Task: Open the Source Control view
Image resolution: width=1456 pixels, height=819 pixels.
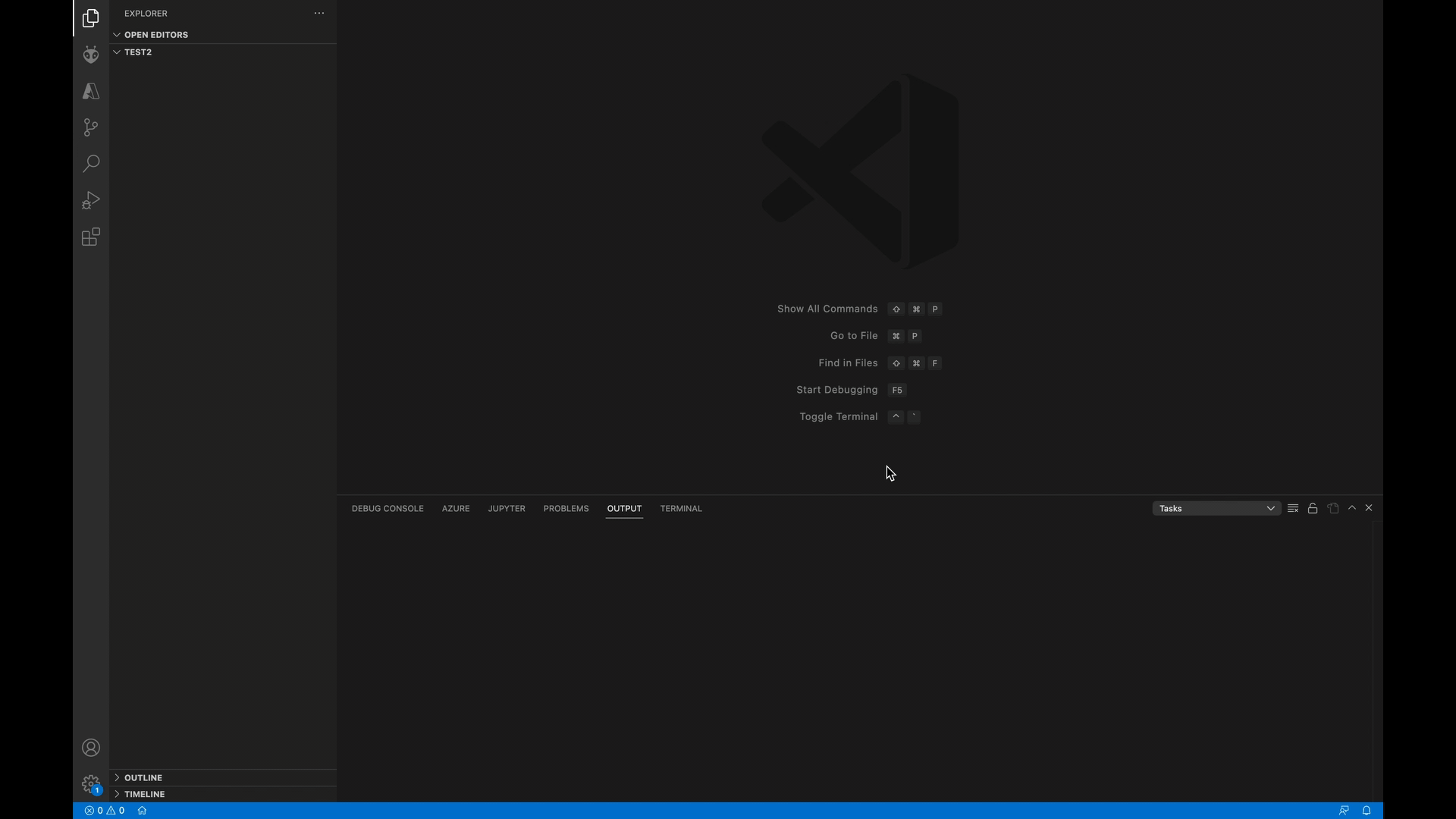Action: pyautogui.click(x=91, y=127)
